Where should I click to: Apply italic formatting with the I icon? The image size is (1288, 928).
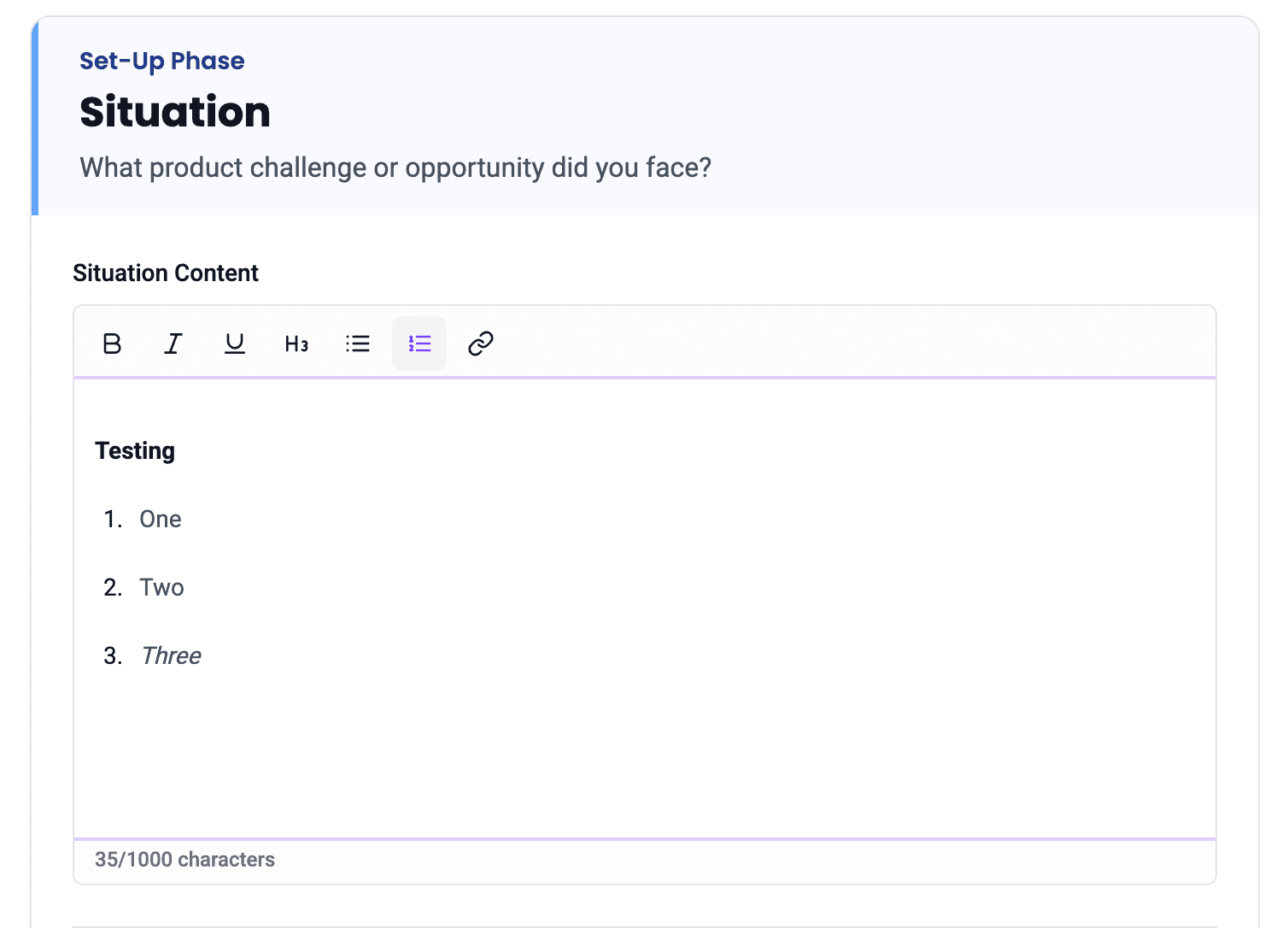[x=173, y=344]
